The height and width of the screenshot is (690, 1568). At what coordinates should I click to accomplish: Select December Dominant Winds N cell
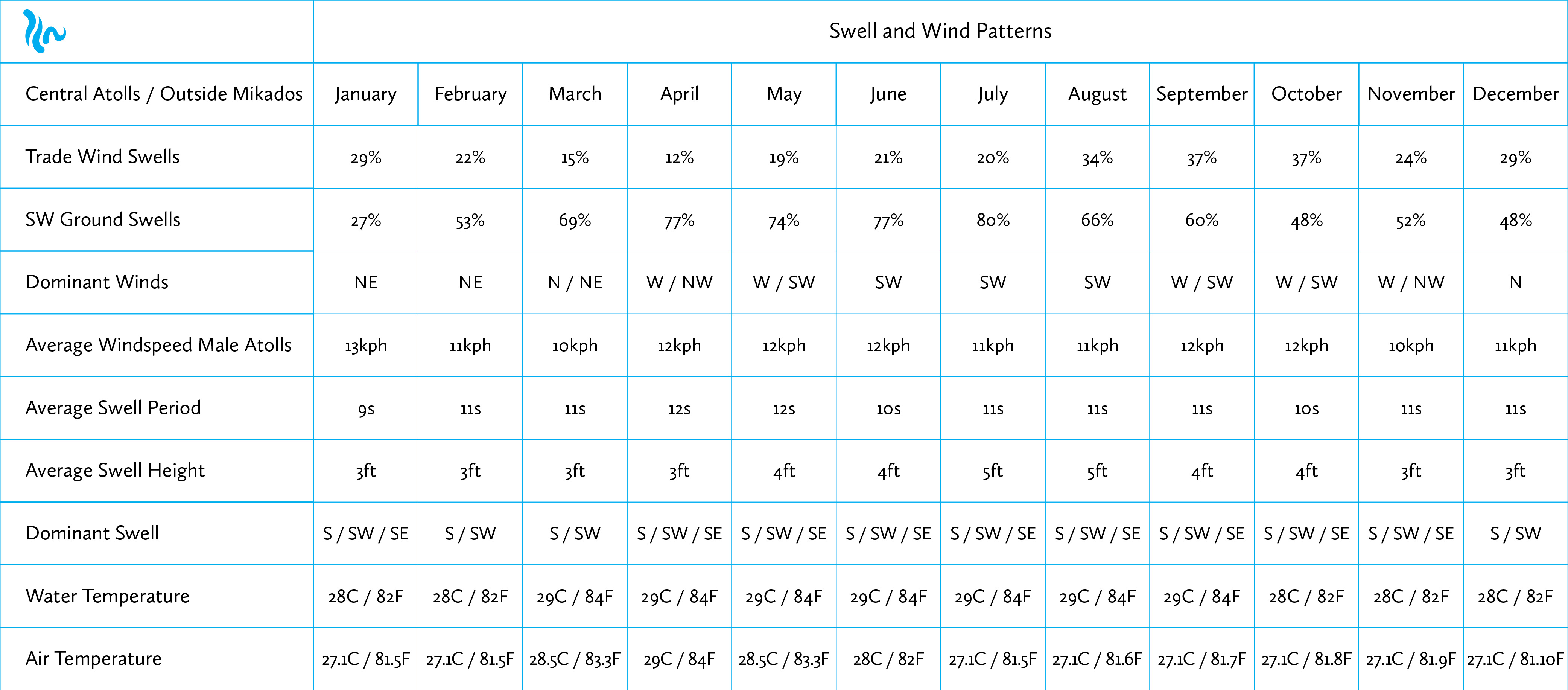(1516, 283)
